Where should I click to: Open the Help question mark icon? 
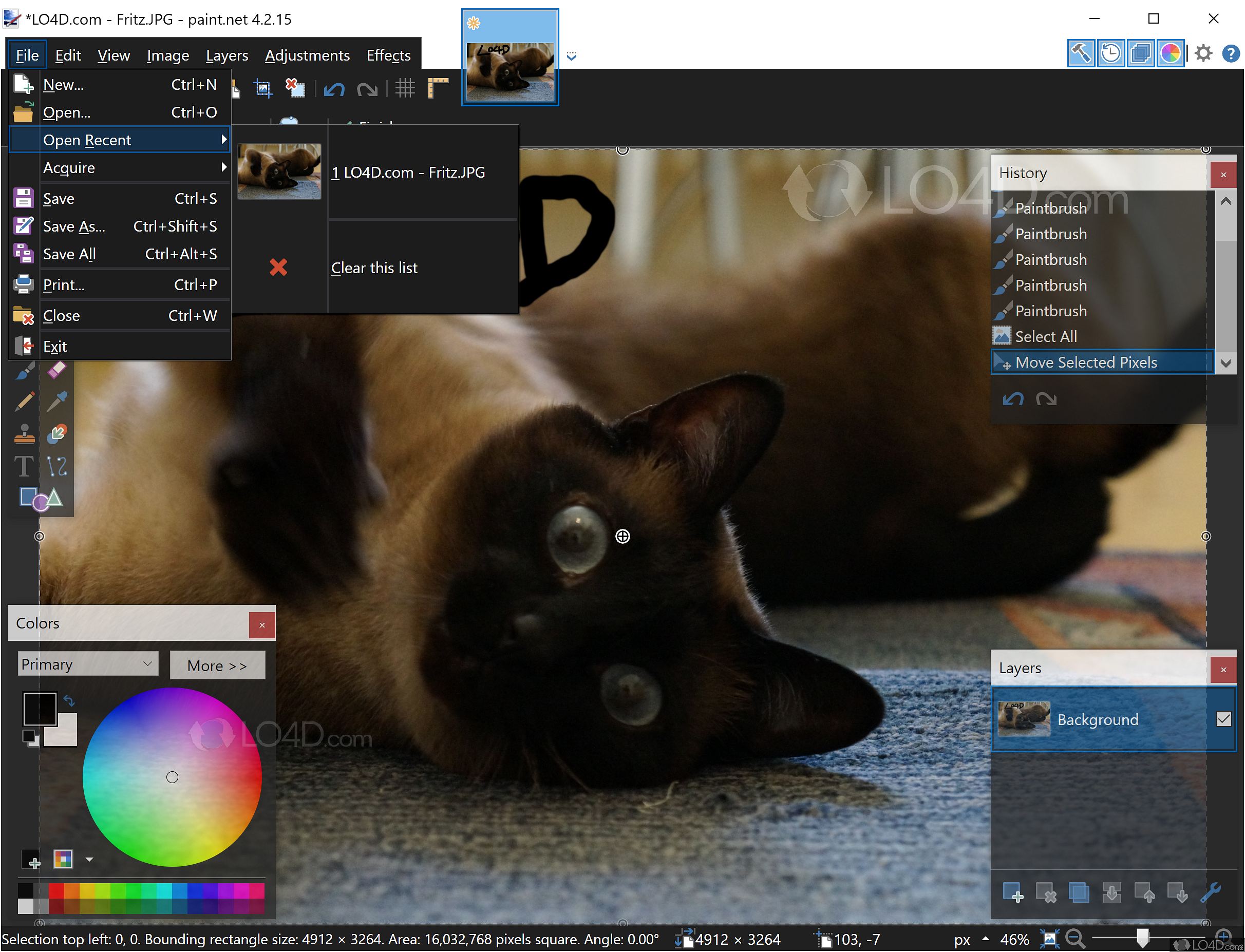pos(1231,54)
